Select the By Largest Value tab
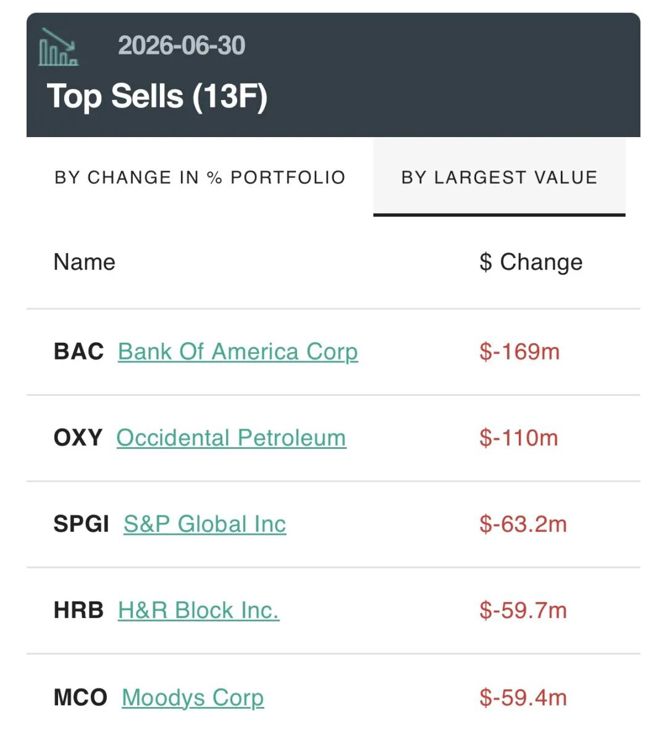The image size is (667, 754). click(x=499, y=177)
